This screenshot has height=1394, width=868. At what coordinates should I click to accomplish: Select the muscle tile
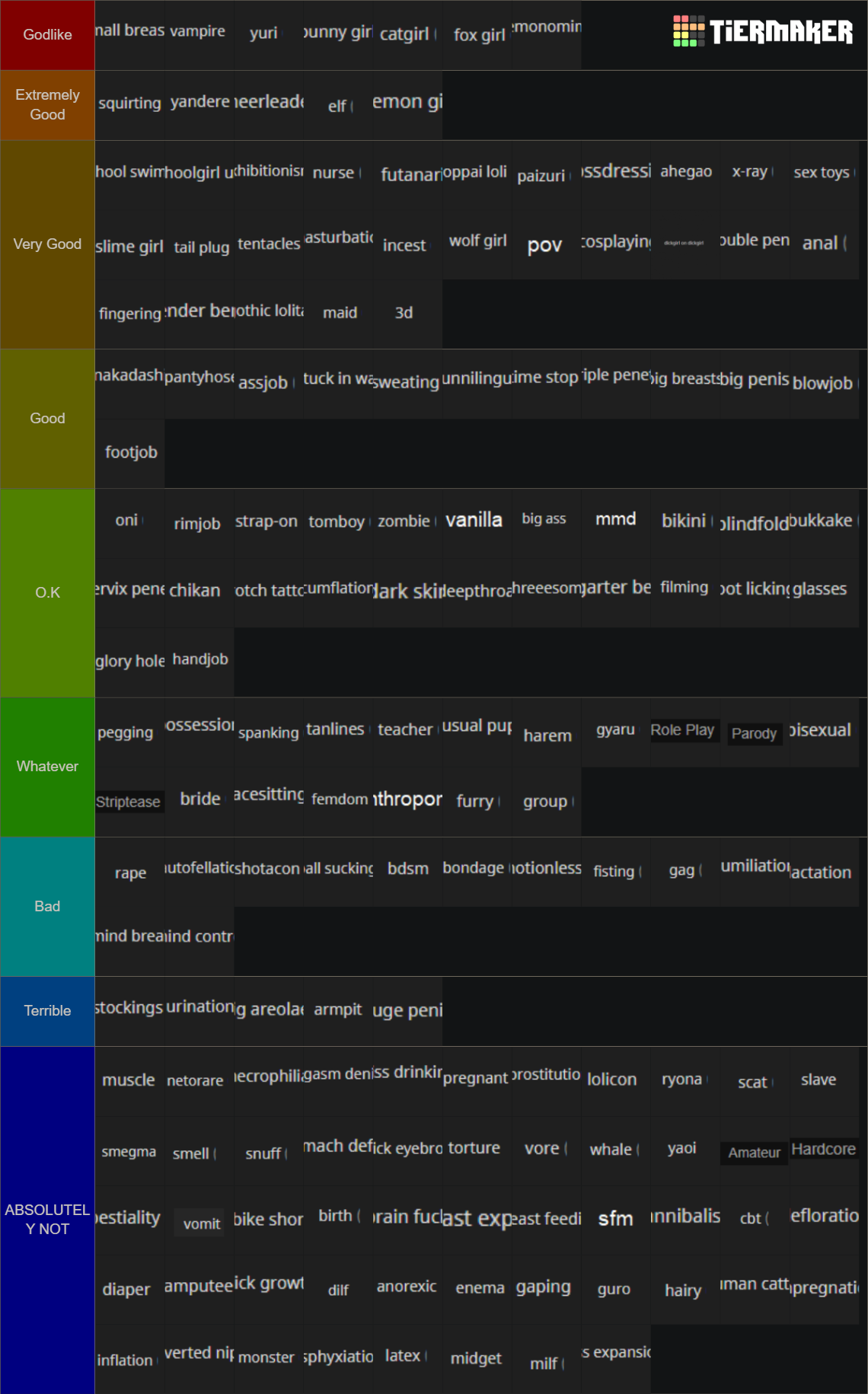point(129,1081)
